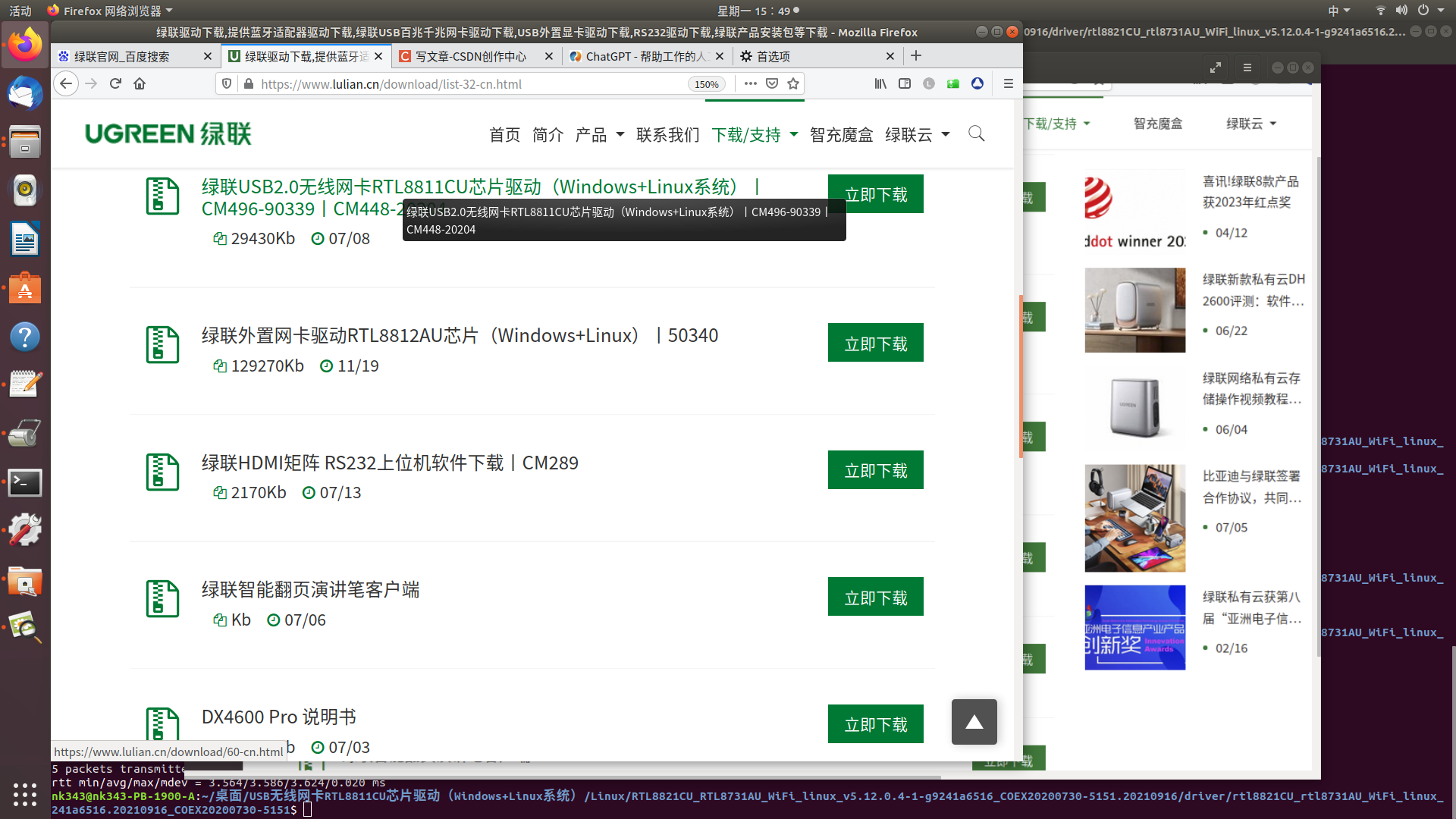Screen dimensions: 1456x819
Task: Launch Thunderbird from the dock
Action: 25,94
